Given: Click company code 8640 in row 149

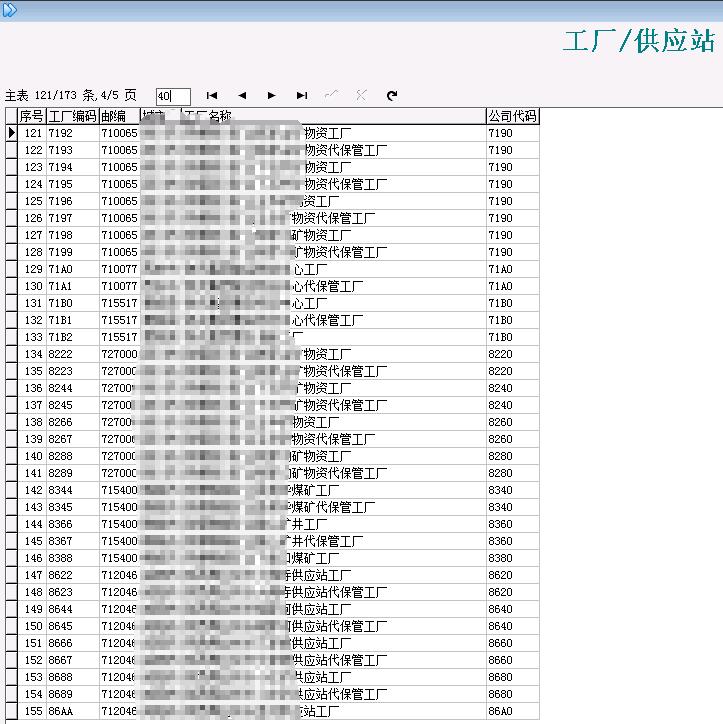Looking at the screenshot, I should coord(500,609).
